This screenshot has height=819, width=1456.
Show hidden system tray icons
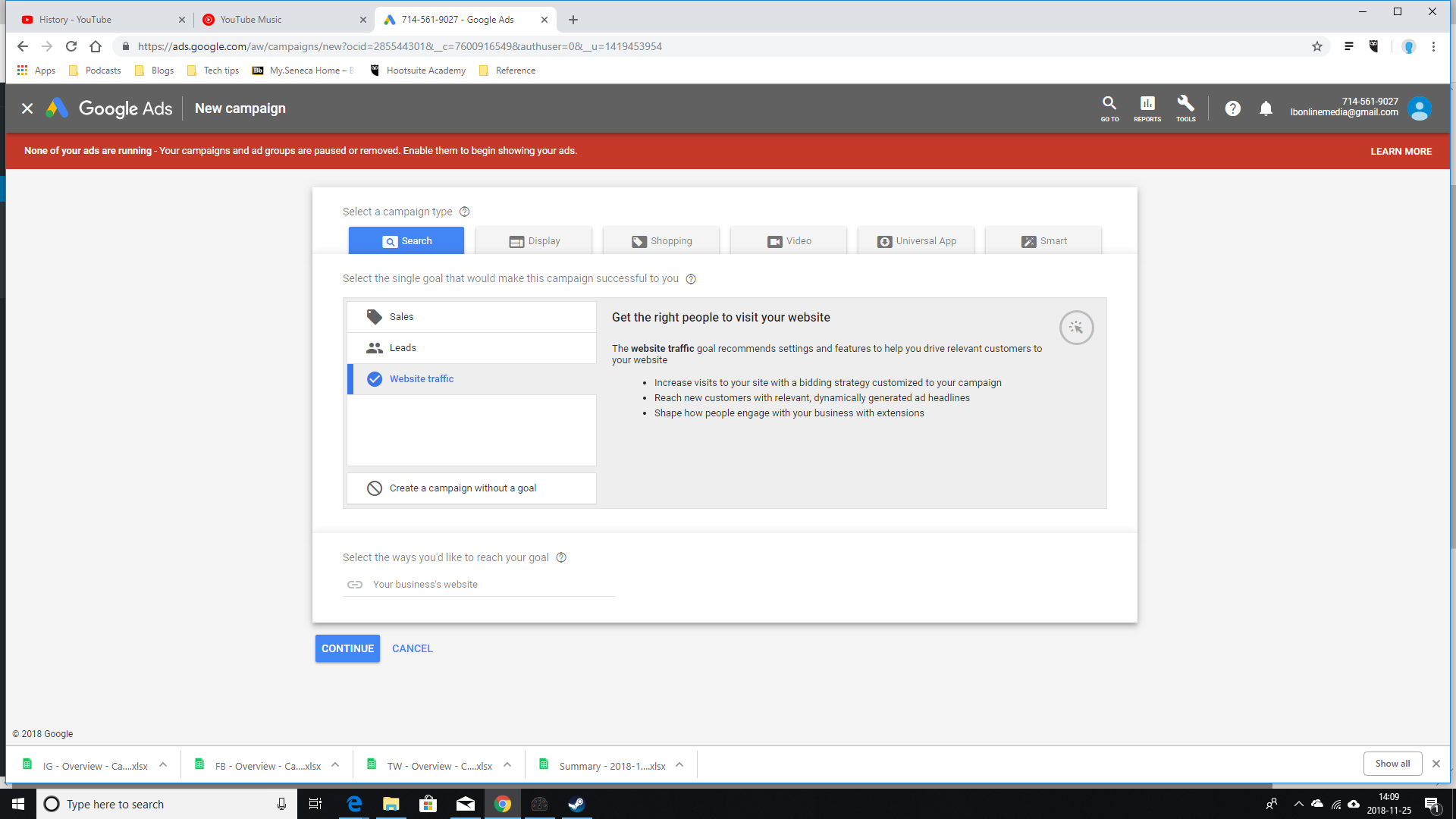(x=1298, y=804)
